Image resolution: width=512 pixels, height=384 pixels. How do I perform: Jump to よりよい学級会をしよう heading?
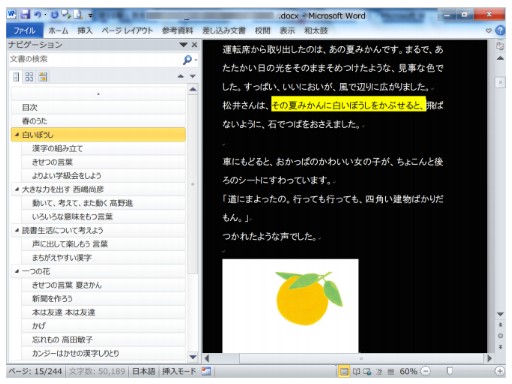pos(103,176)
